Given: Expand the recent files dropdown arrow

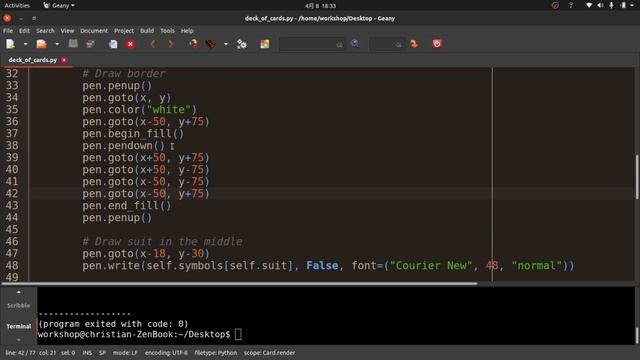Looking at the screenshot, I should [x=57, y=44].
